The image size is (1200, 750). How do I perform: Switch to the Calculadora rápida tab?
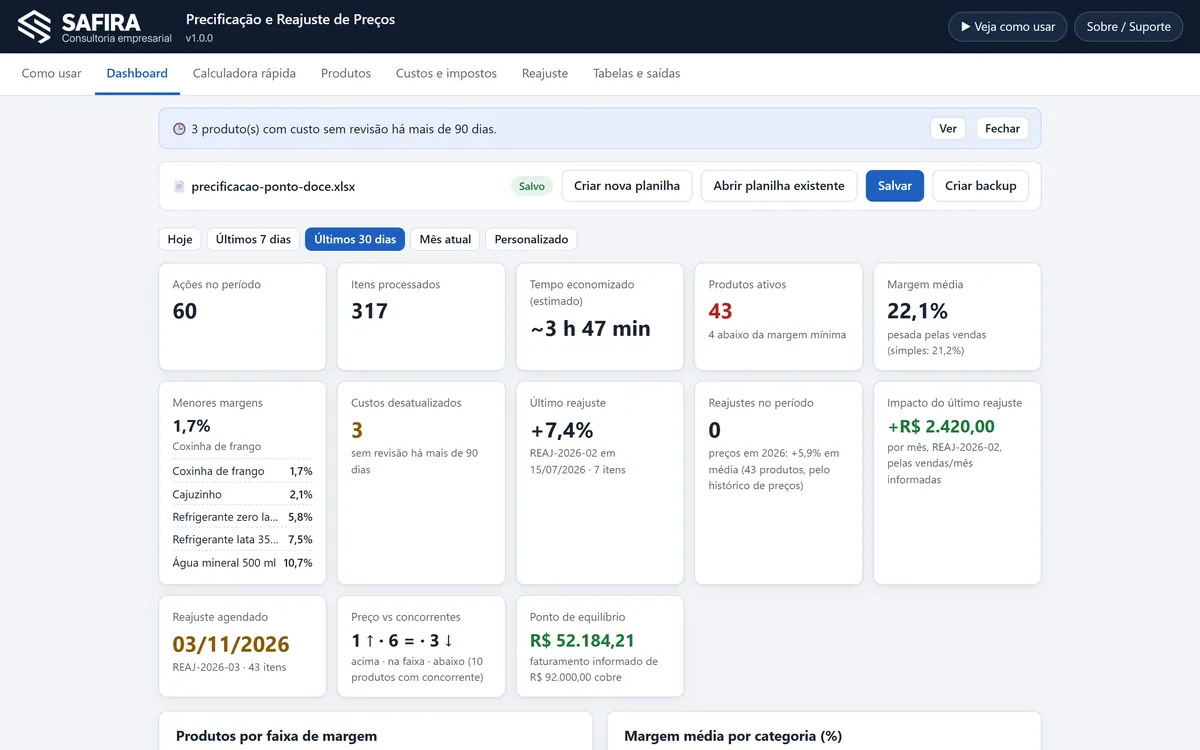244,73
